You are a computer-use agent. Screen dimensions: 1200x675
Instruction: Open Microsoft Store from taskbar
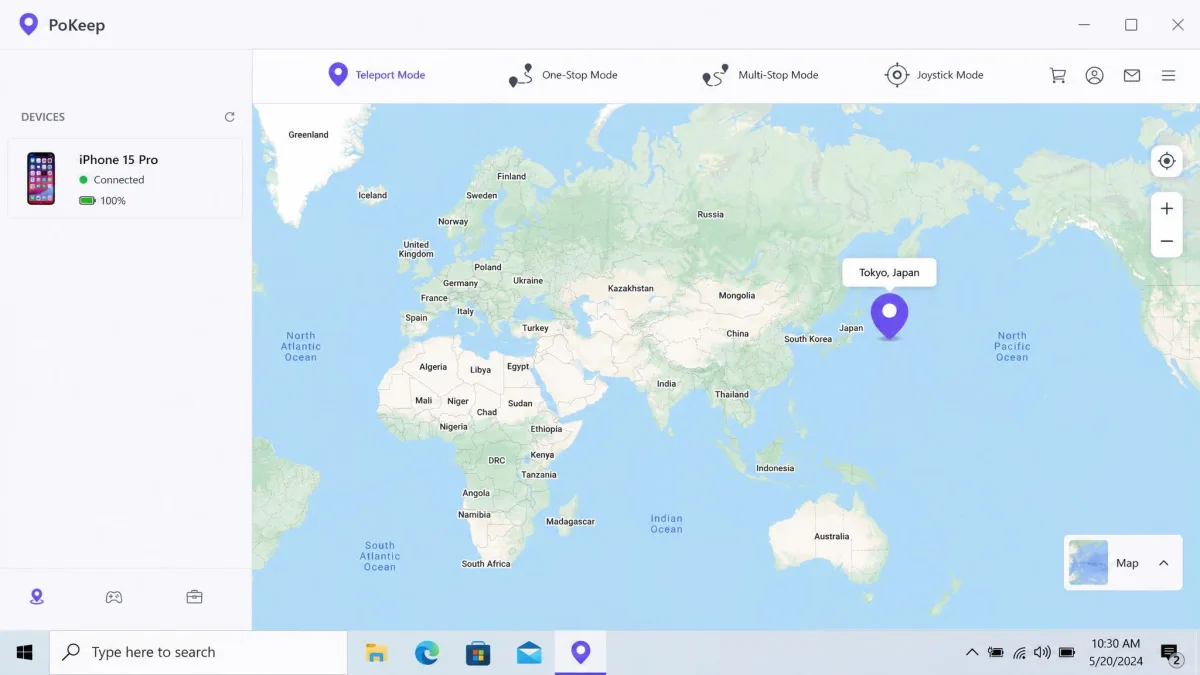[x=478, y=653]
